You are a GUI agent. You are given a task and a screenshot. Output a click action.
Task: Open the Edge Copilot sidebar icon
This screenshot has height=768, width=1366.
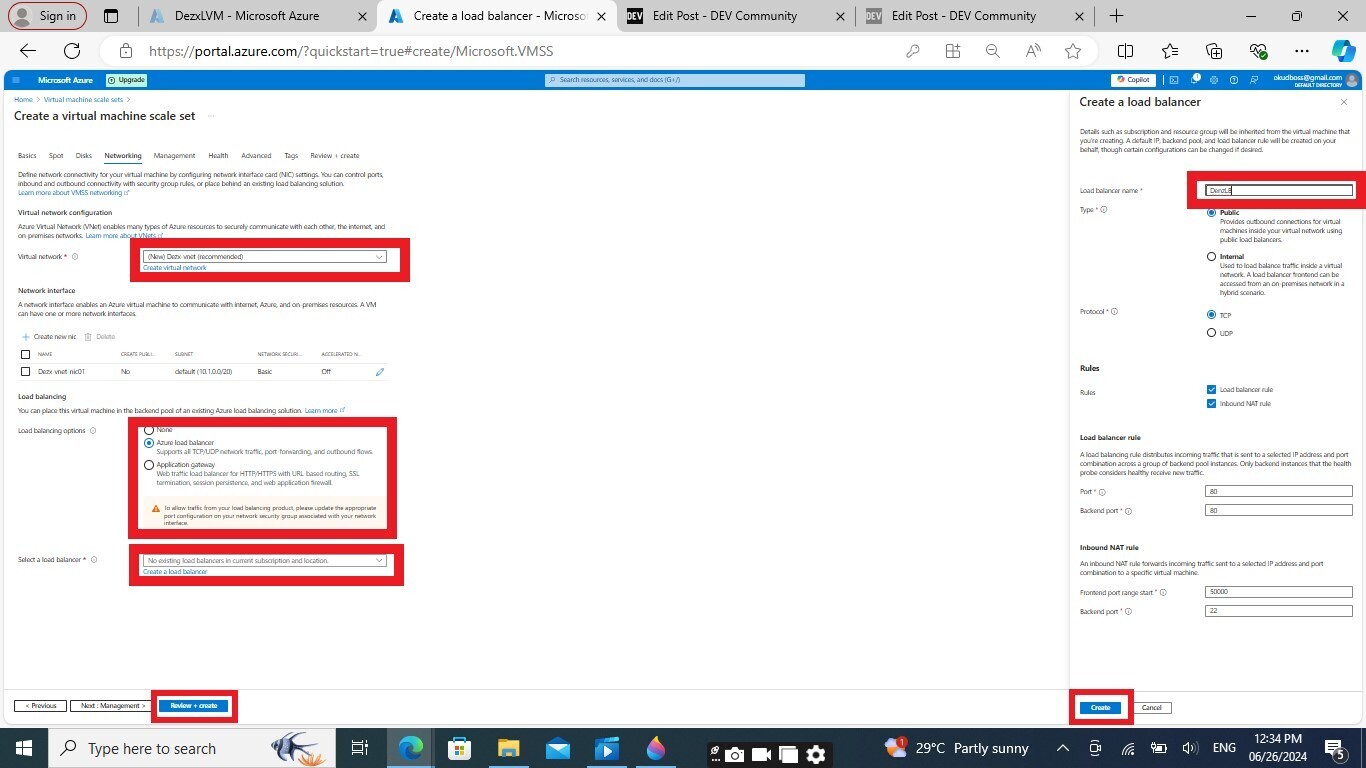[1343, 51]
